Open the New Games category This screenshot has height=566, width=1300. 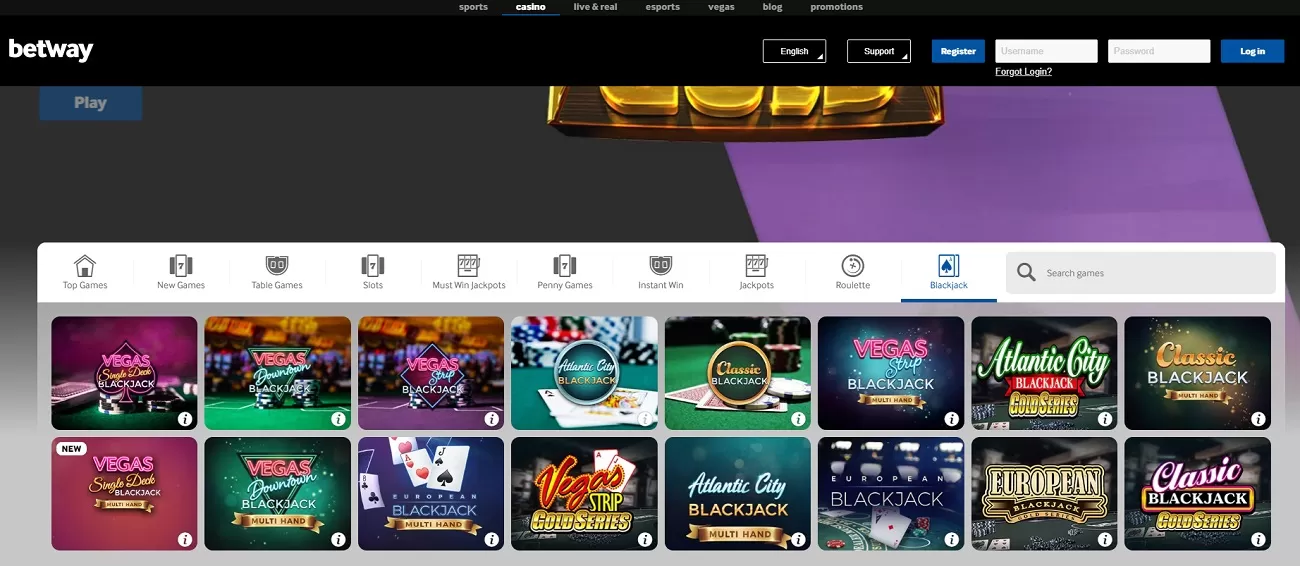click(181, 272)
